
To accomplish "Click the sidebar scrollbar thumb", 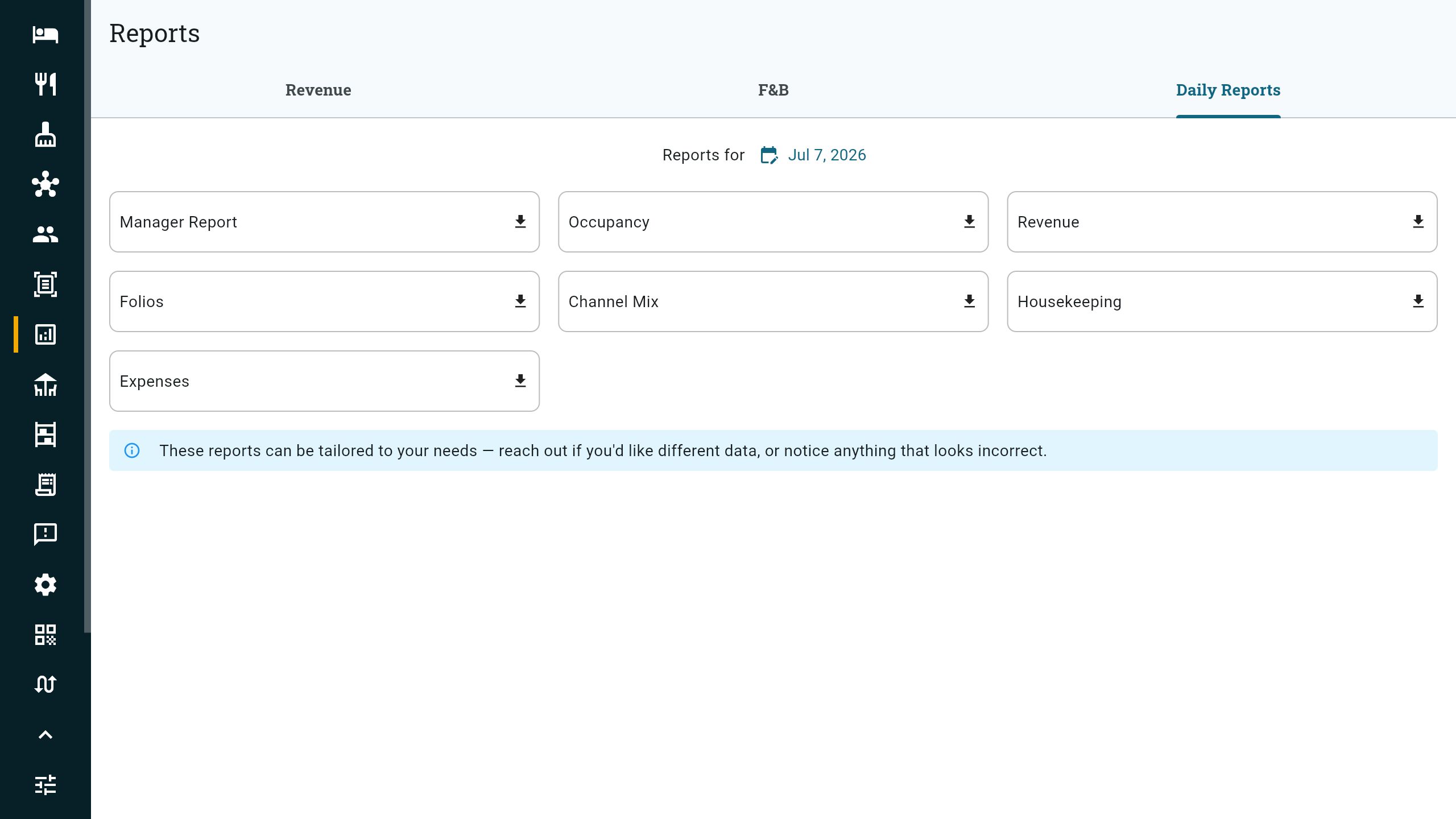I will click(x=88, y=316).
